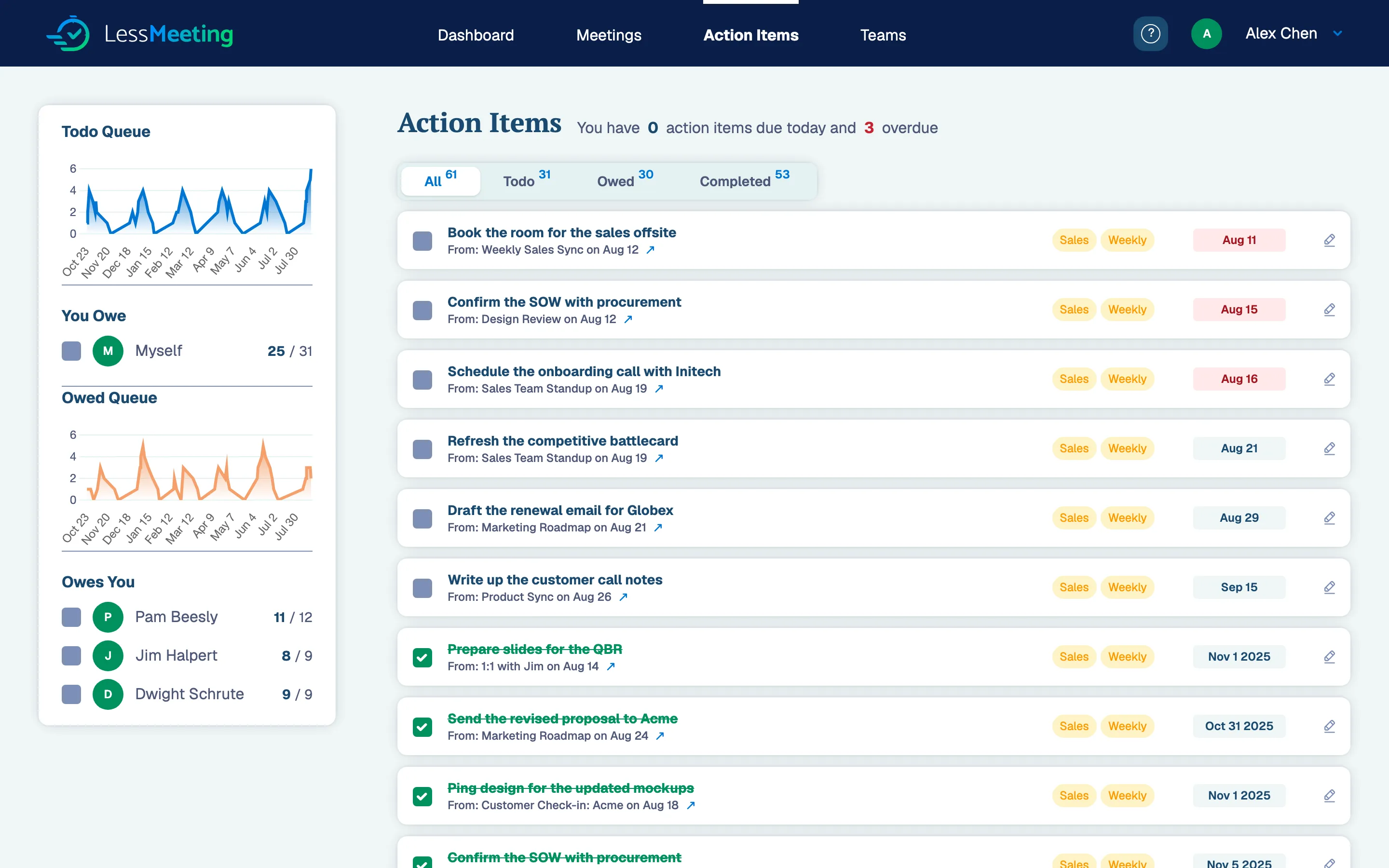This screenshot has height=868, width=1389.
Task: Click Dwight Schrute's avatar badge
Action: 108,694
